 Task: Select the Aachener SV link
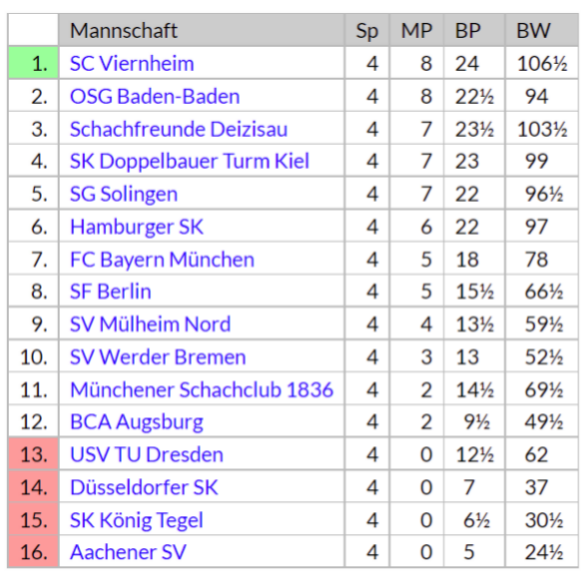click(x=128, y=552)
